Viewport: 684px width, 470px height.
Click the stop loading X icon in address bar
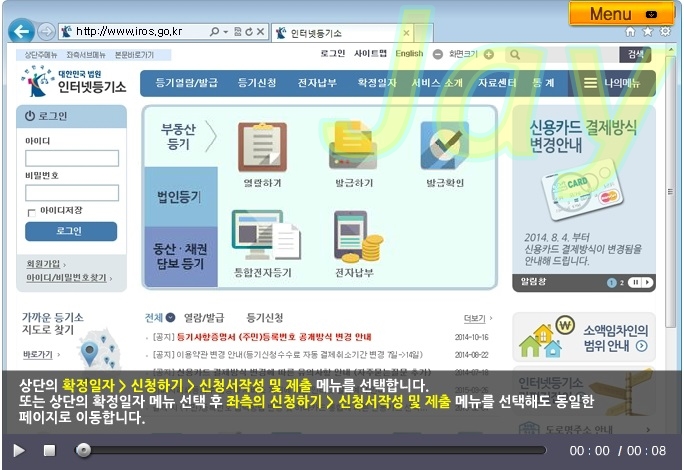coord(260,31)
